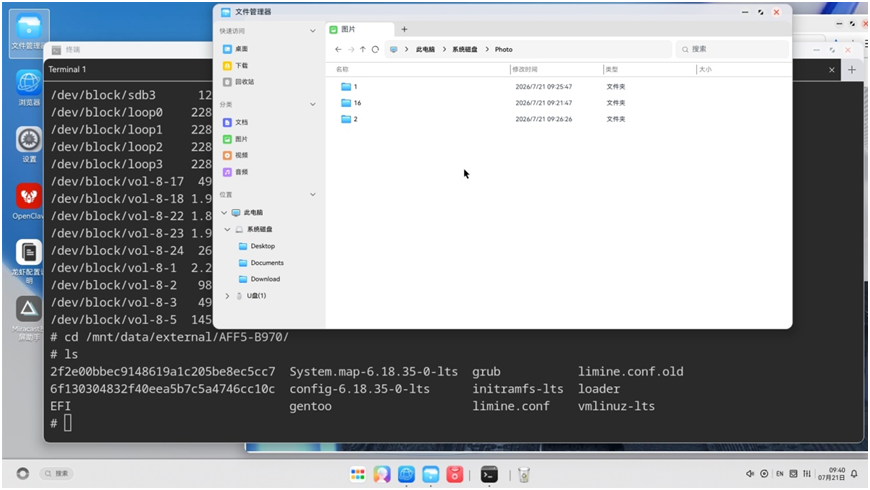This screenshot has width=870, height=490.
Task: Go forward in file manager navigation
Action: coord(351,49)
